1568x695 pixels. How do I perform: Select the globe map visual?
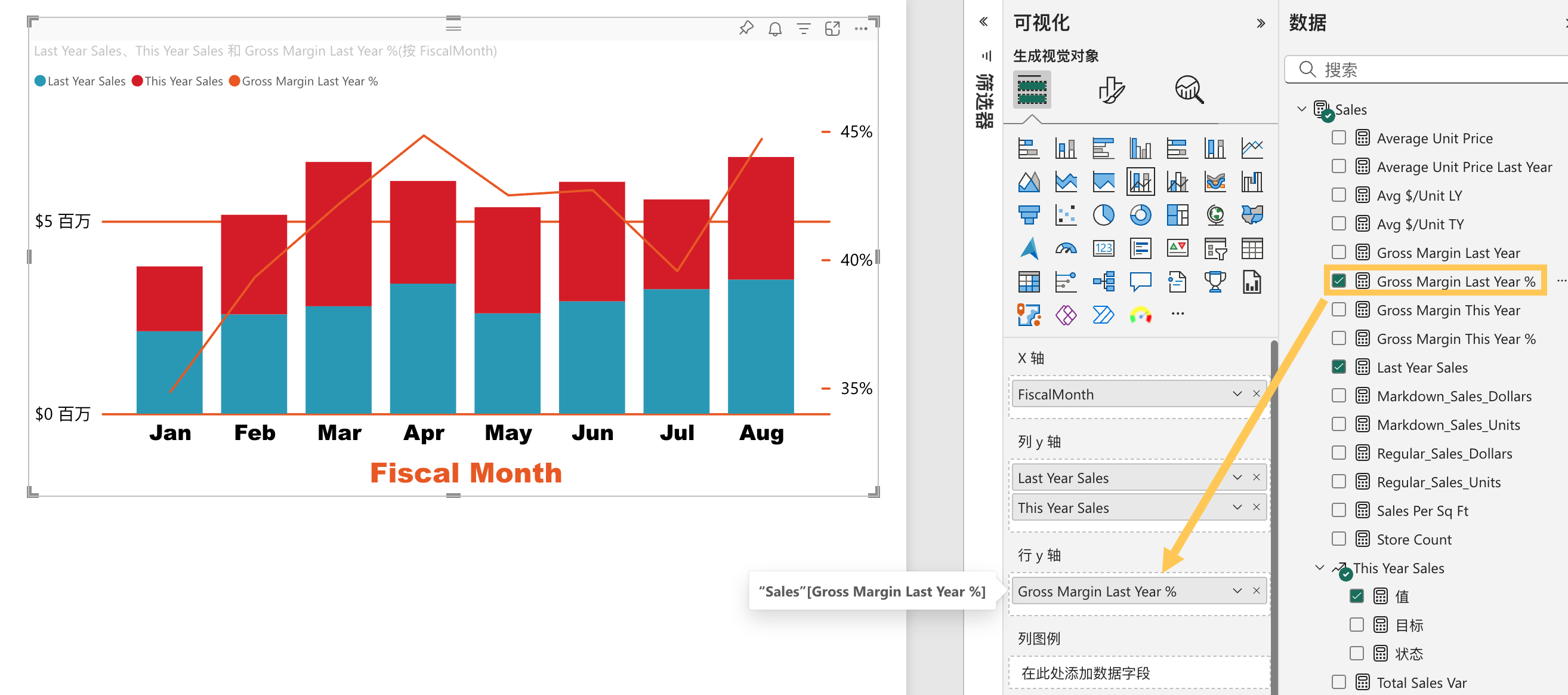point(1215,215)
